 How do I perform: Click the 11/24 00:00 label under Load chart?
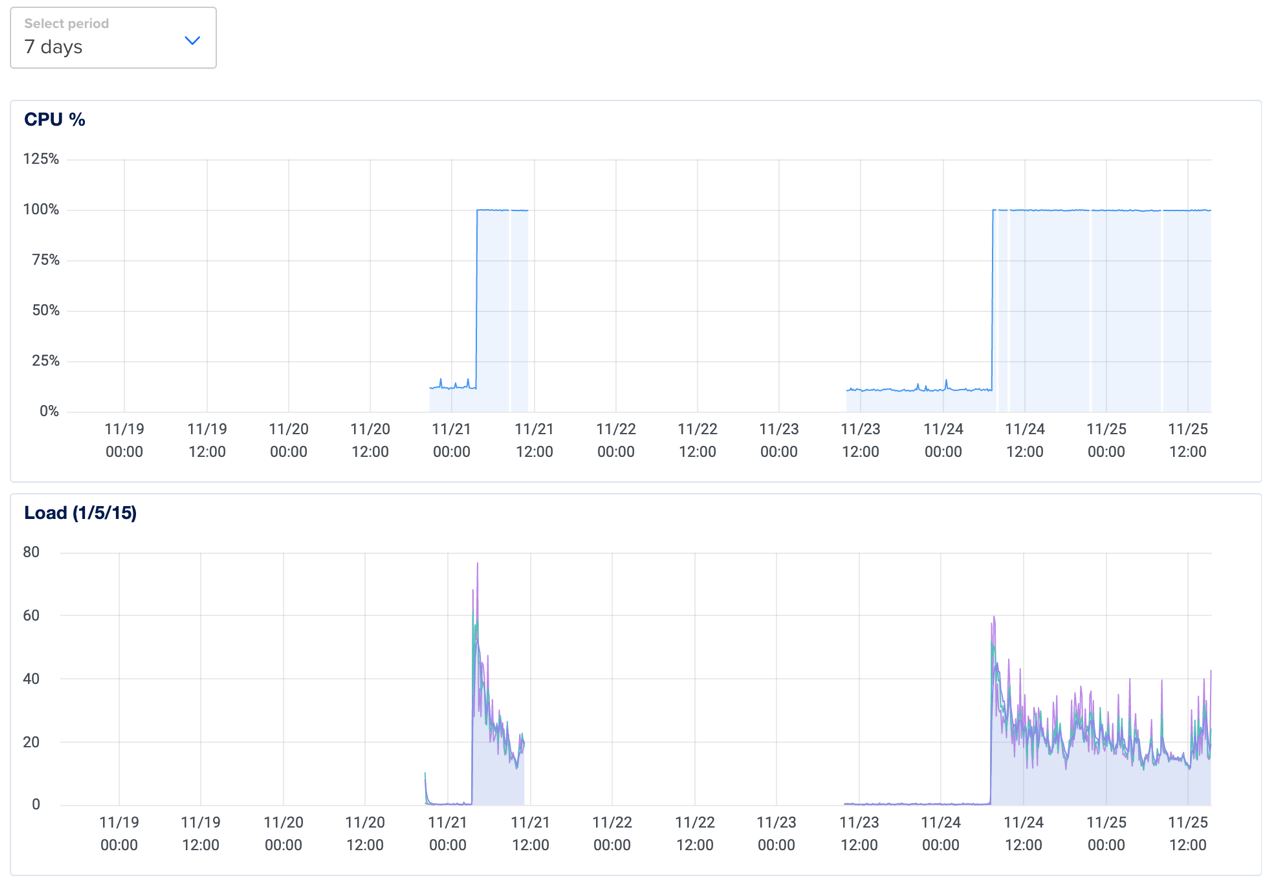pos(940,833)
